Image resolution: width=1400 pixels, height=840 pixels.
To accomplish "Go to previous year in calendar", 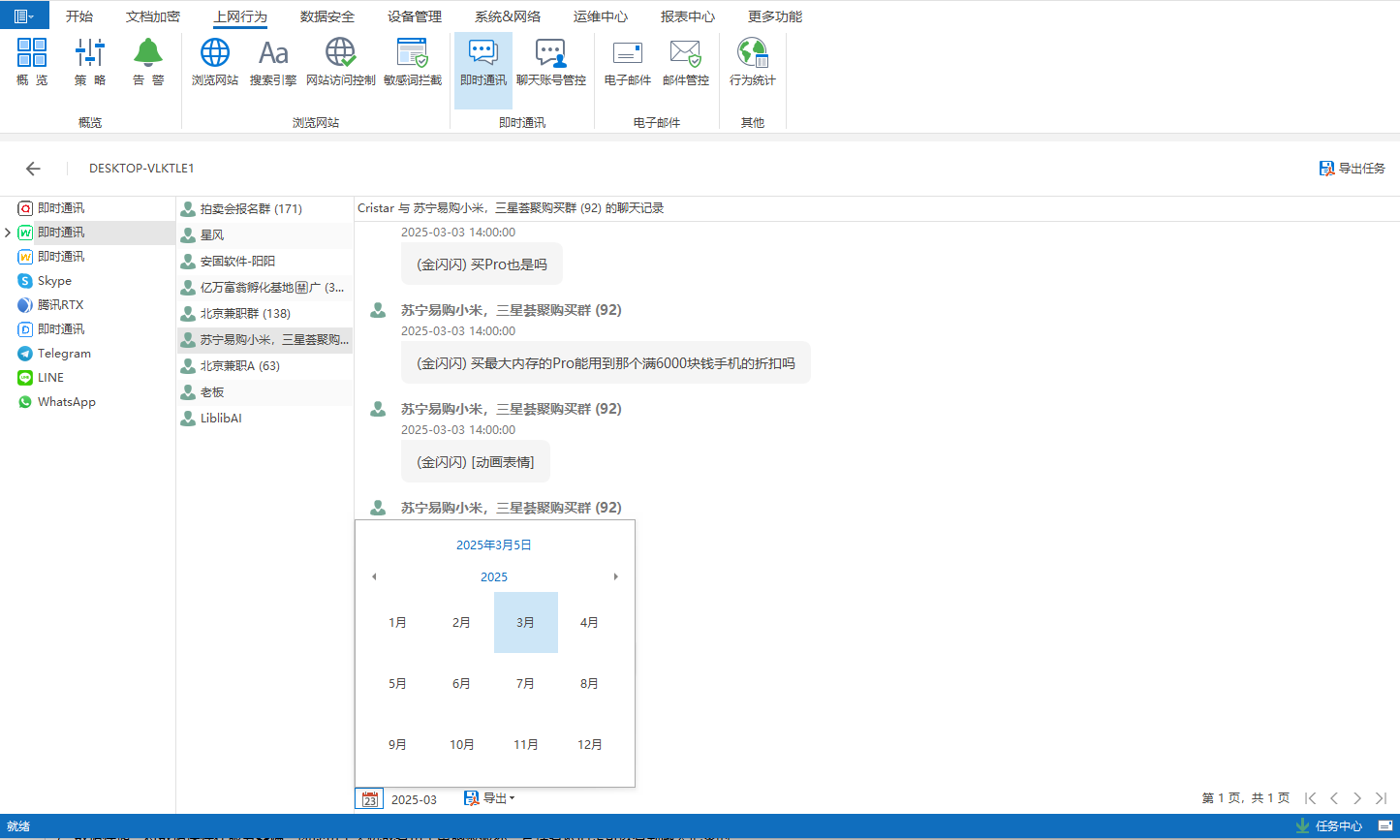I will click(374, 577).
